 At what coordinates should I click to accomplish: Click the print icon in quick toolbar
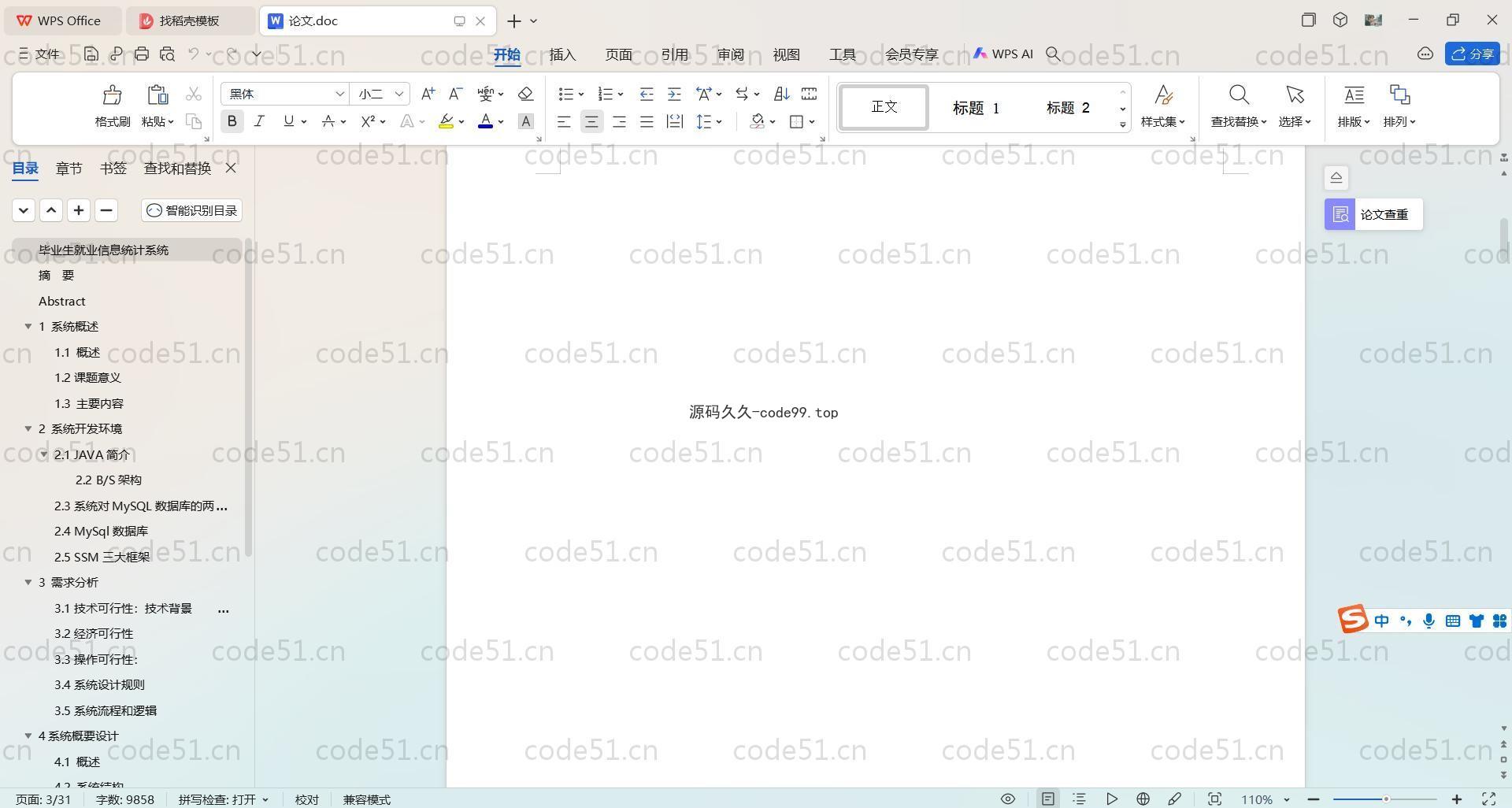pos(142,54)
